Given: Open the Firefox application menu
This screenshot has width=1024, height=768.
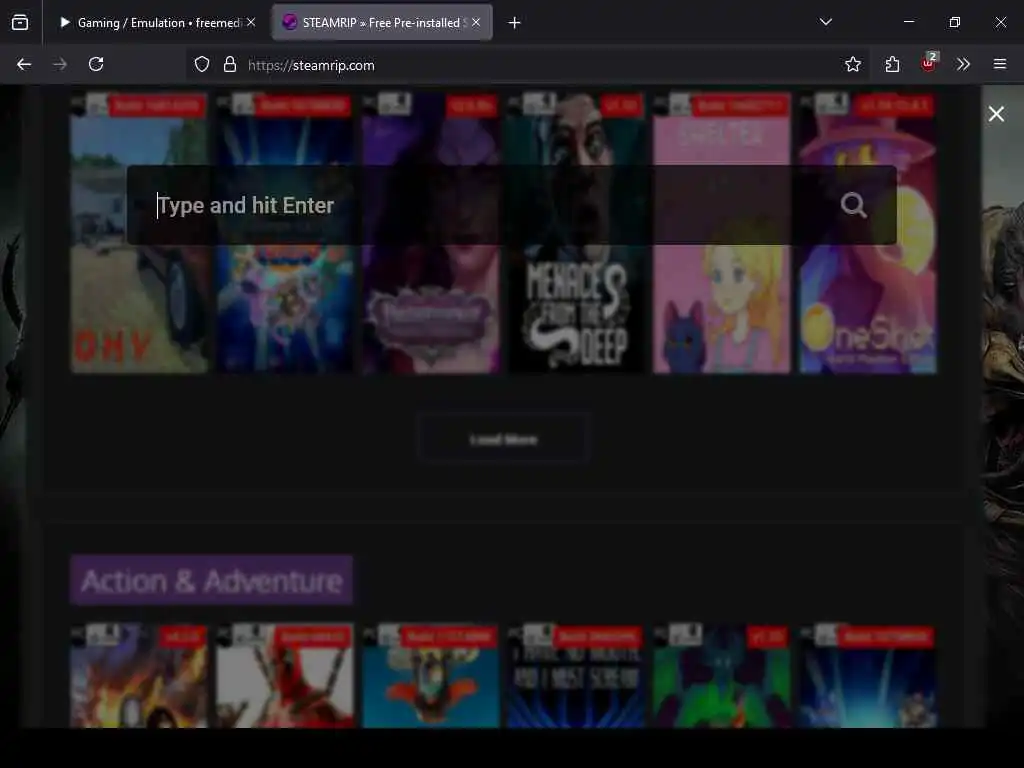Looking at the screenshot, I should (x=1000, y=64).
